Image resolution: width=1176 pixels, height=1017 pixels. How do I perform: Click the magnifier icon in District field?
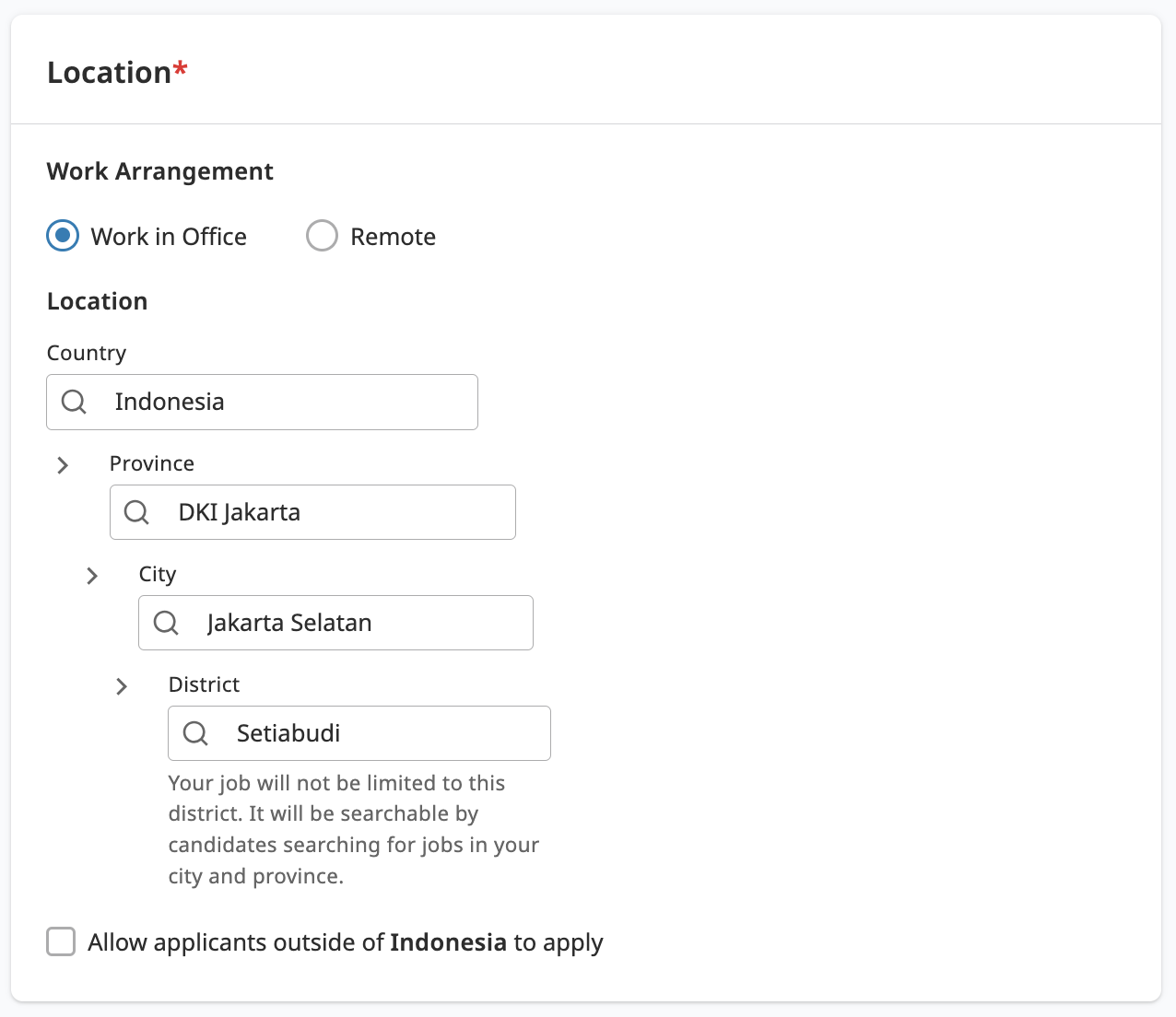(195, 733)
